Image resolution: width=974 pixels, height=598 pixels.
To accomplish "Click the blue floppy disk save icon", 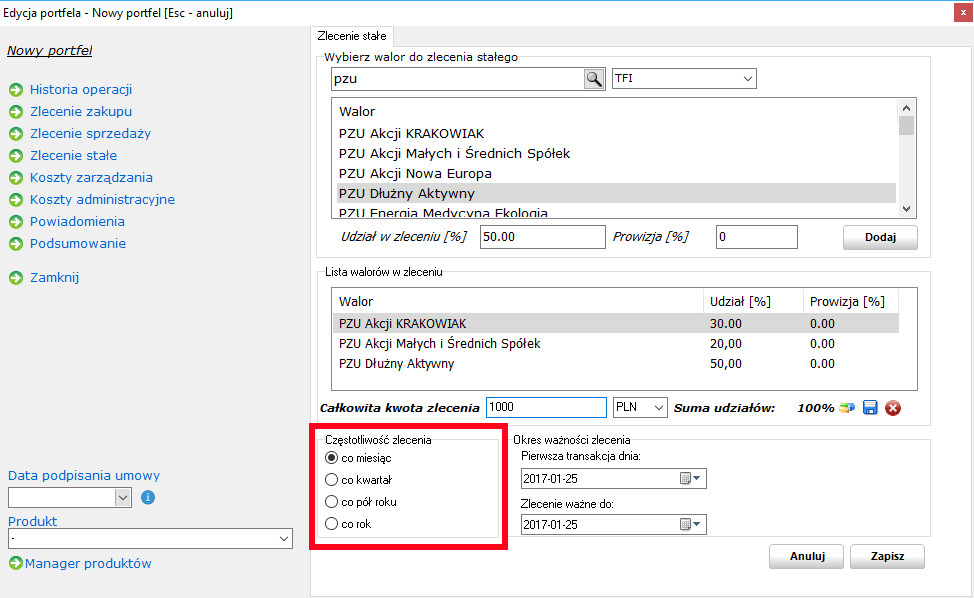I will click(x=870, y=407).
